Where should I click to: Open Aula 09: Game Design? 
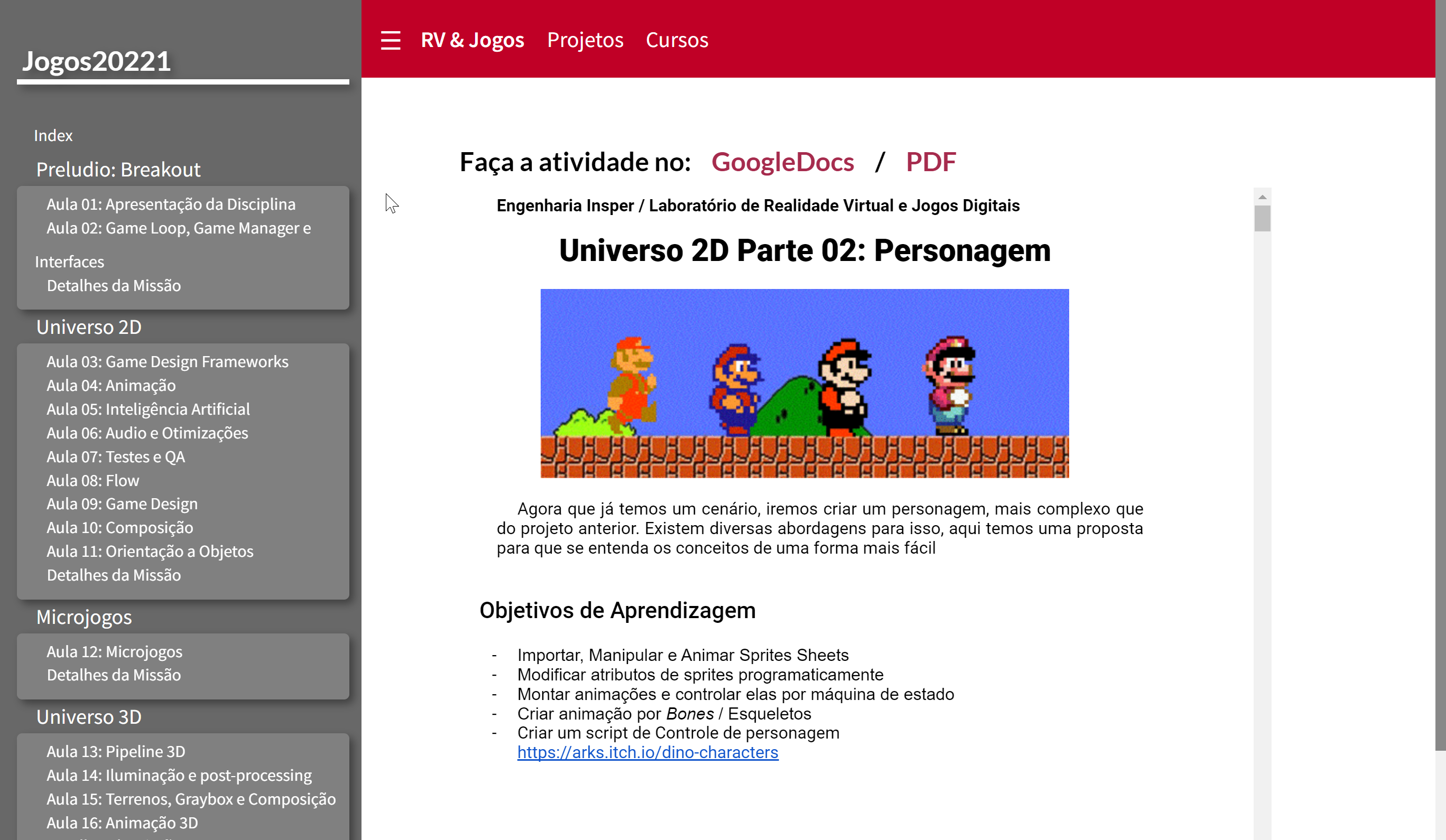pos(122,504)
